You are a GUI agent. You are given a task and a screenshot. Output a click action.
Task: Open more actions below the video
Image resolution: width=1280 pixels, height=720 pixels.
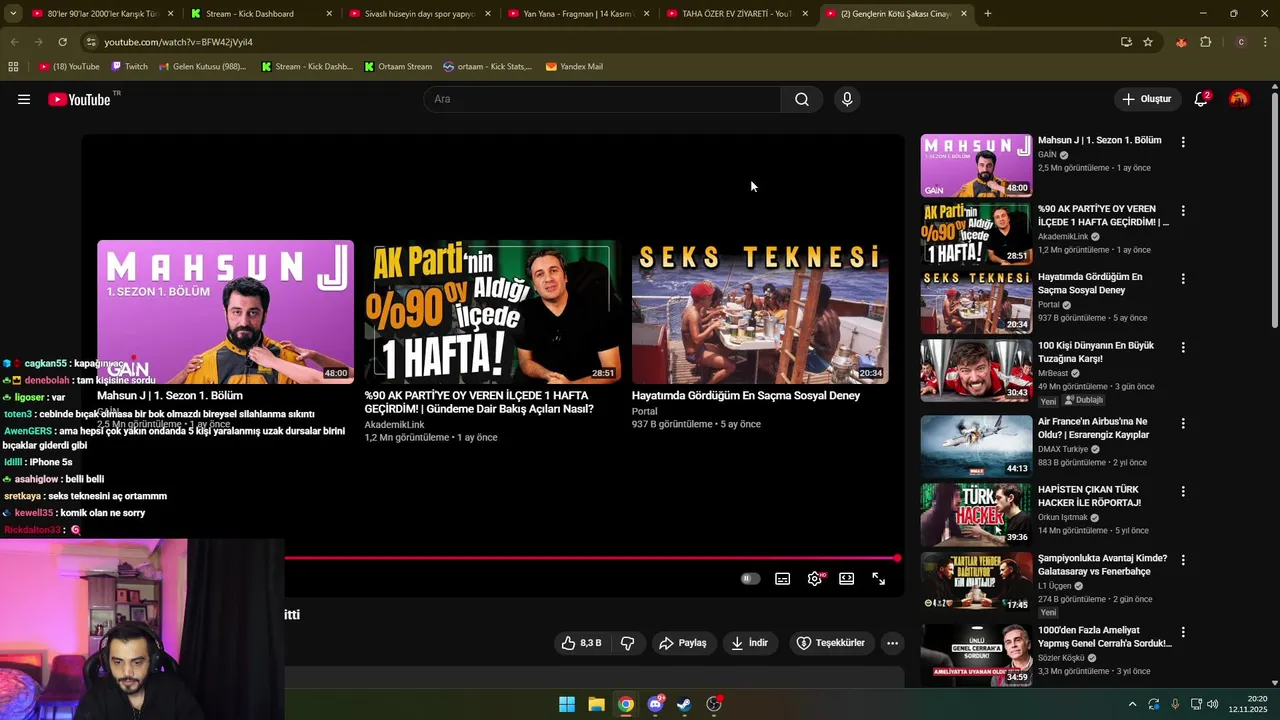[x=893, y=643]
